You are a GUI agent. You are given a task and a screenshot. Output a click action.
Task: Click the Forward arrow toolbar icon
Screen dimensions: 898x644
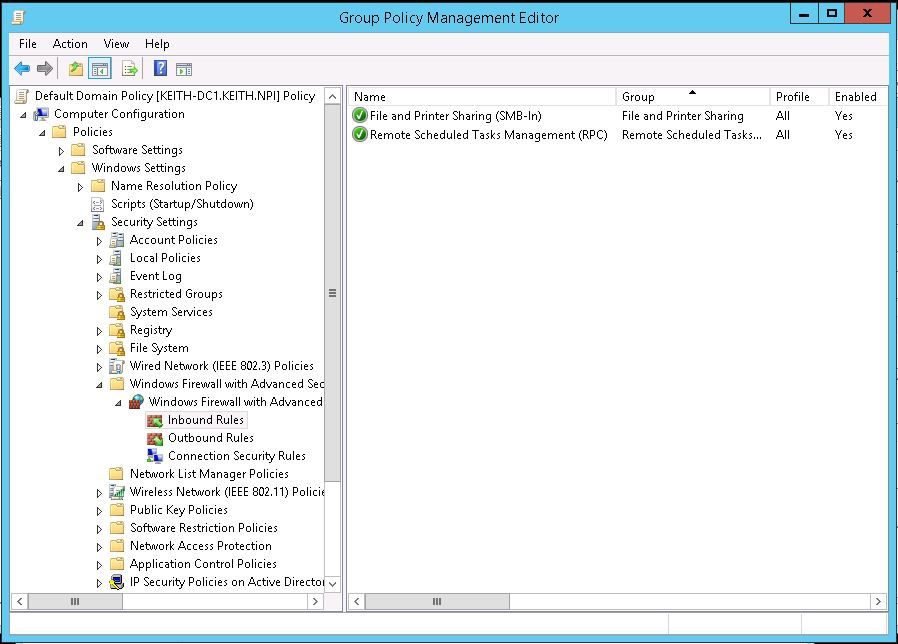[x=45, y=69]
